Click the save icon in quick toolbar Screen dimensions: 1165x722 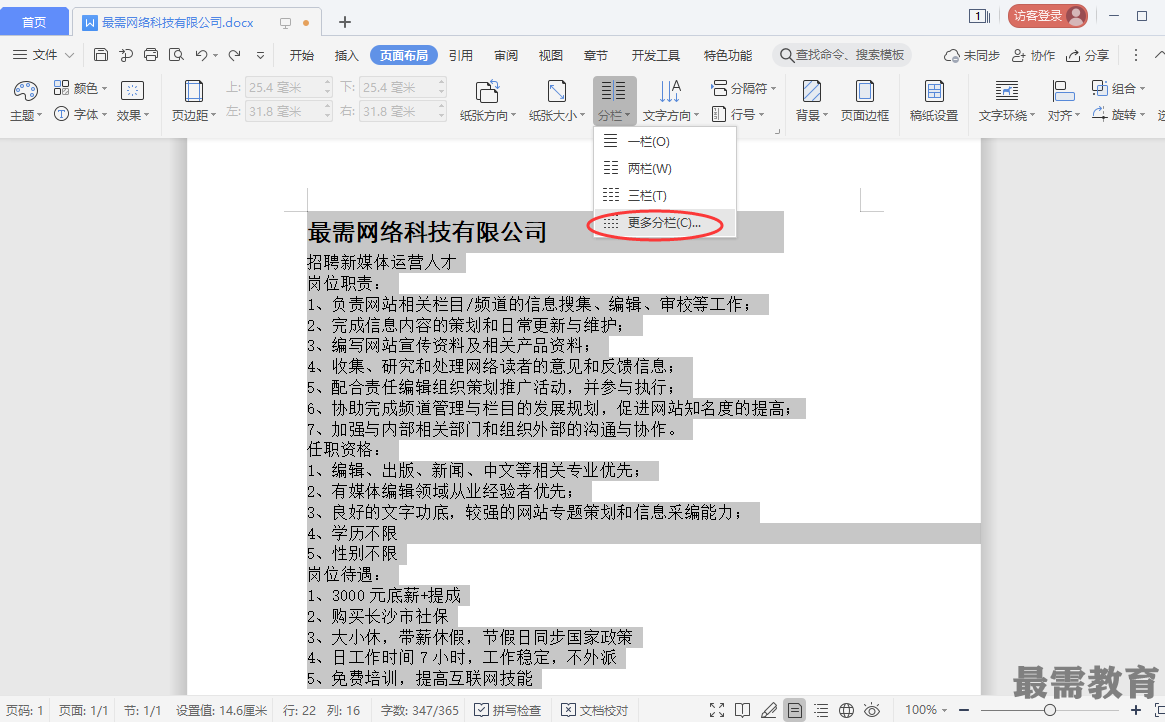tap(101, 55)
